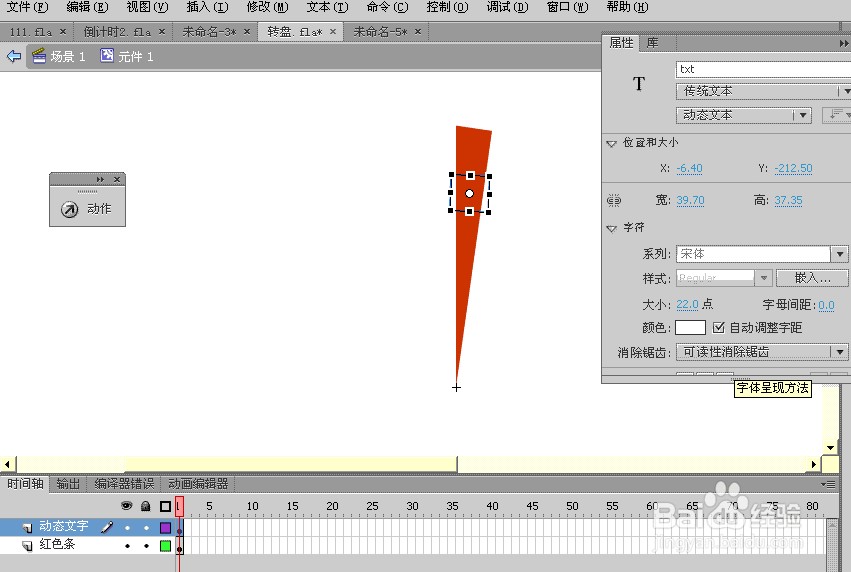Switch to the 编译器错误 tab

point(124,484)
